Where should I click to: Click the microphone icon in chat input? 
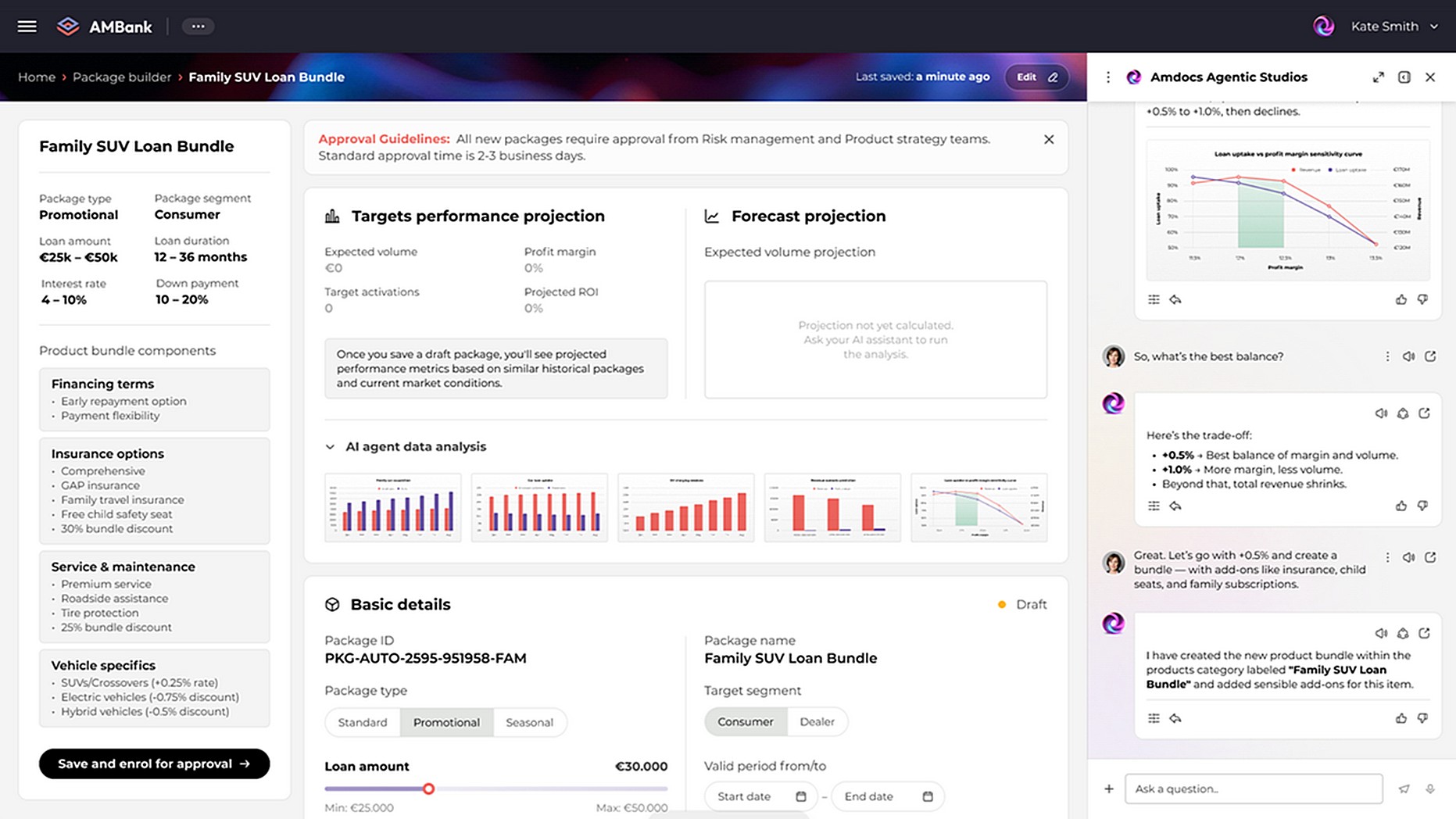tap(1429, 789)
